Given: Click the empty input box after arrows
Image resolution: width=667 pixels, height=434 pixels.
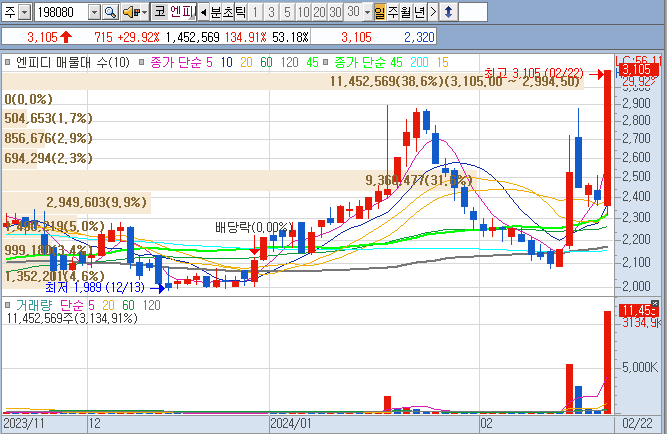Looking at the screenshot, I should pos(473,12).
